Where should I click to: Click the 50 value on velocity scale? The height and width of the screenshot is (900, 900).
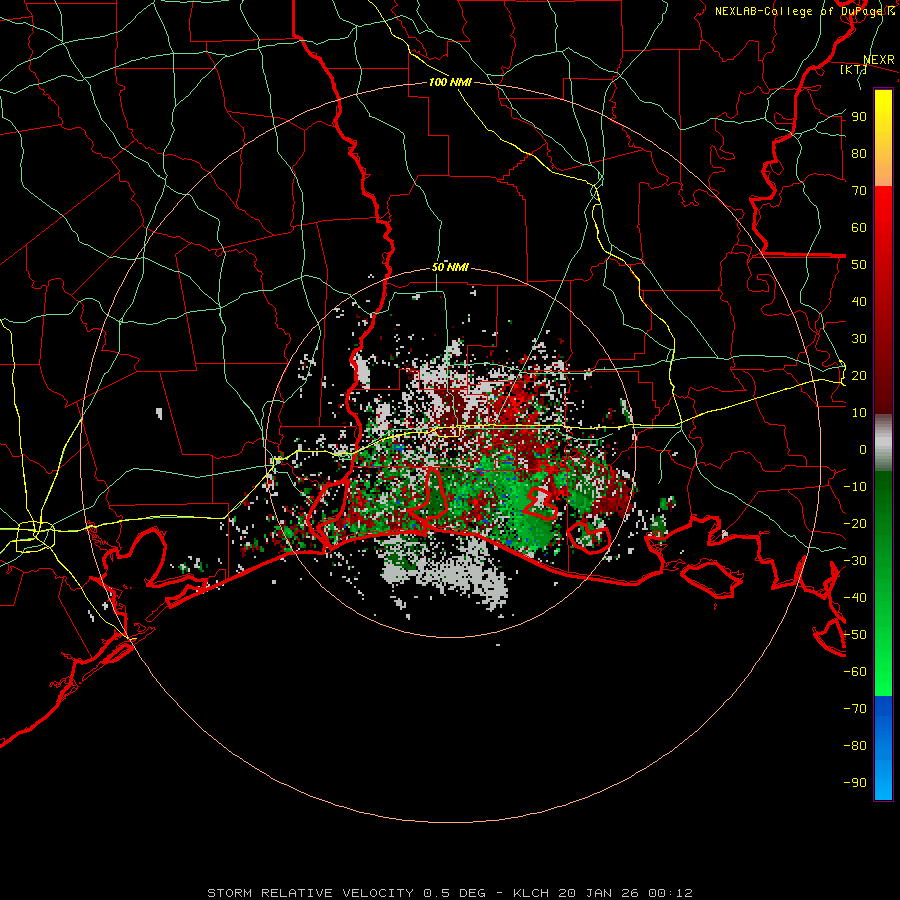click(x=859, y=265)
